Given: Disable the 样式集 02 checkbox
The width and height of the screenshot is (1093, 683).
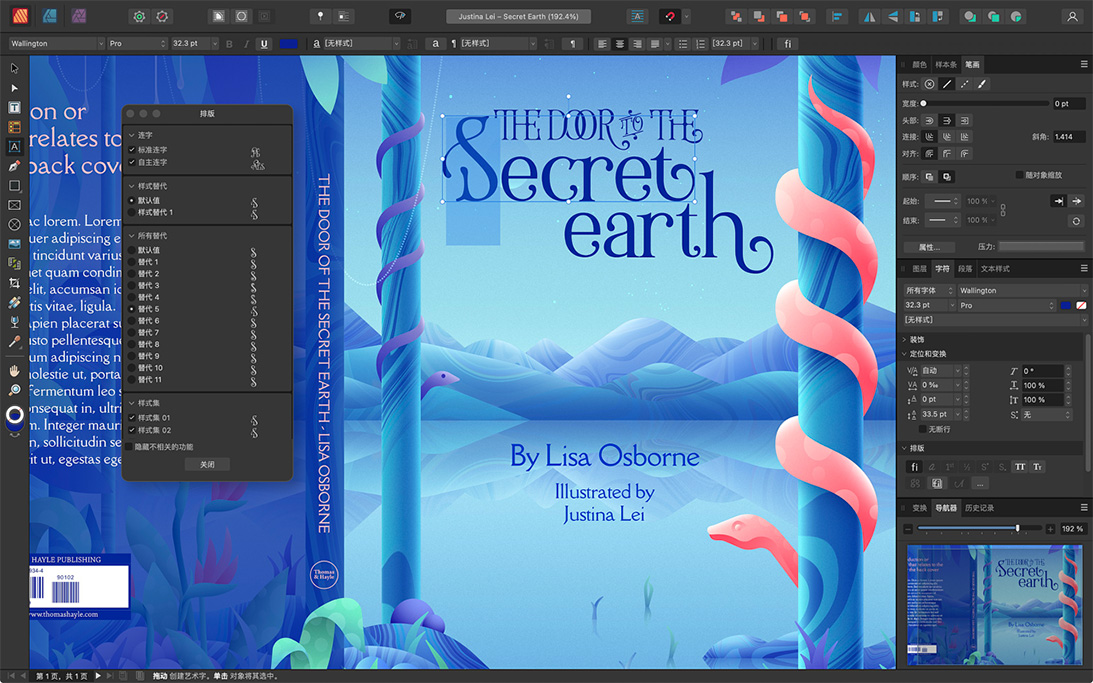Looking at the screenshot, I should (132, 430).
